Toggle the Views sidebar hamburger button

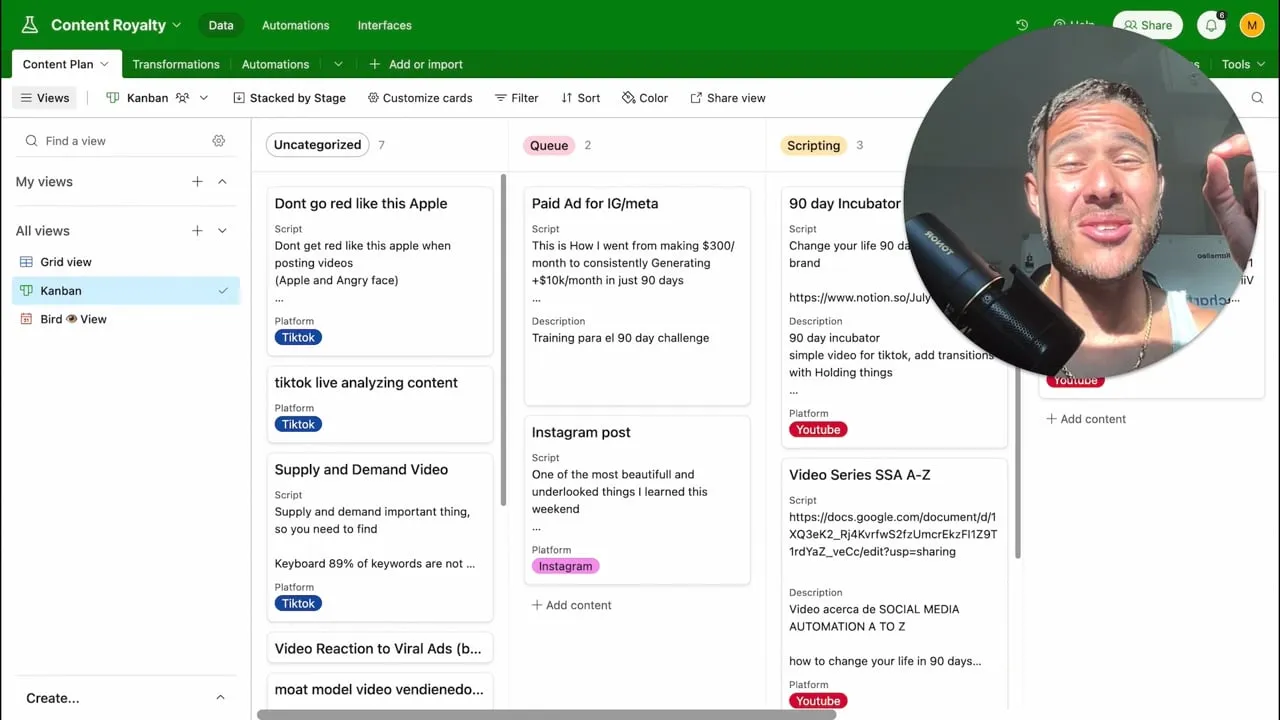pyautogui.click(x=45, y=98)
